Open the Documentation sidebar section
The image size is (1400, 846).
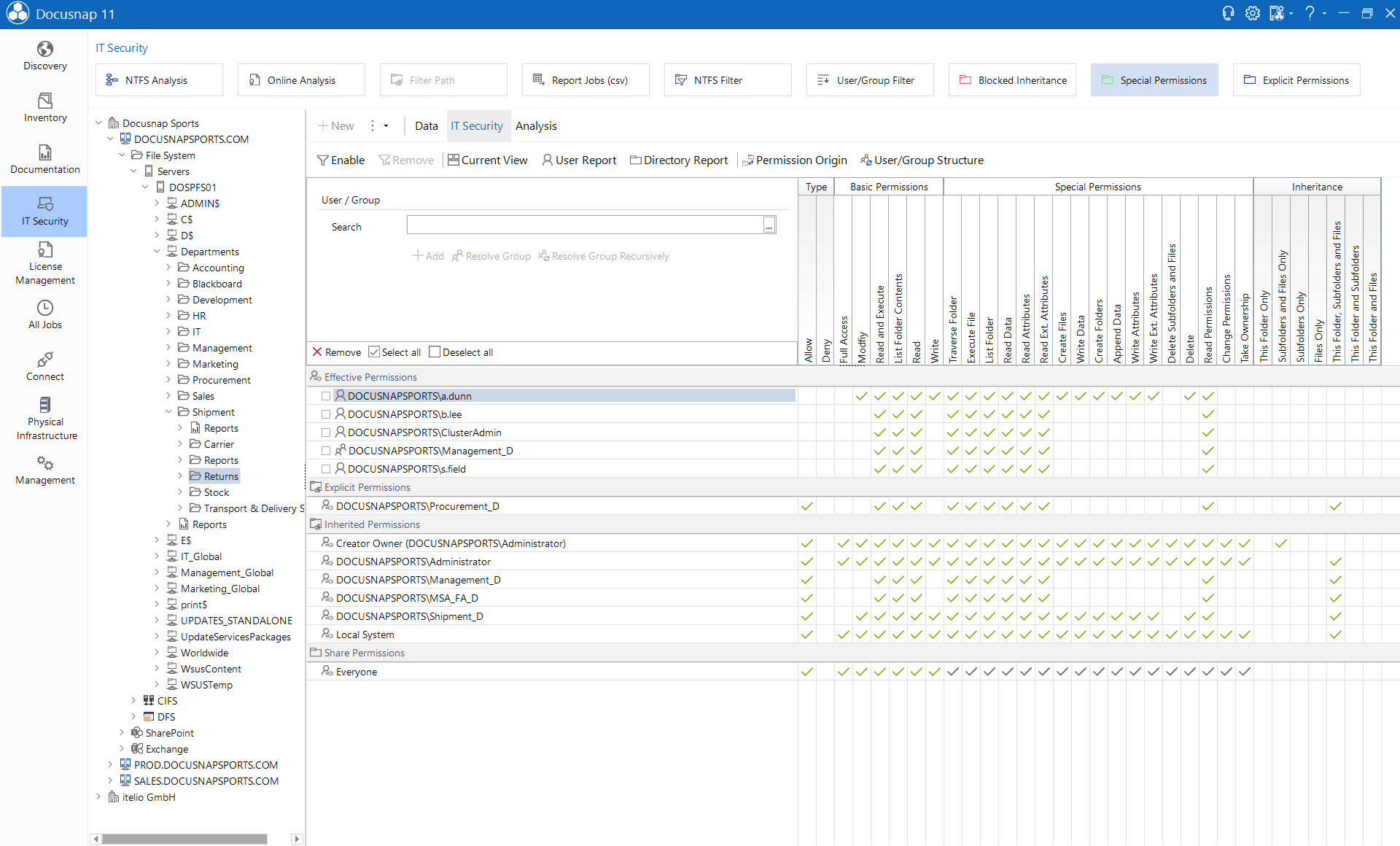(x=44, y=160)
